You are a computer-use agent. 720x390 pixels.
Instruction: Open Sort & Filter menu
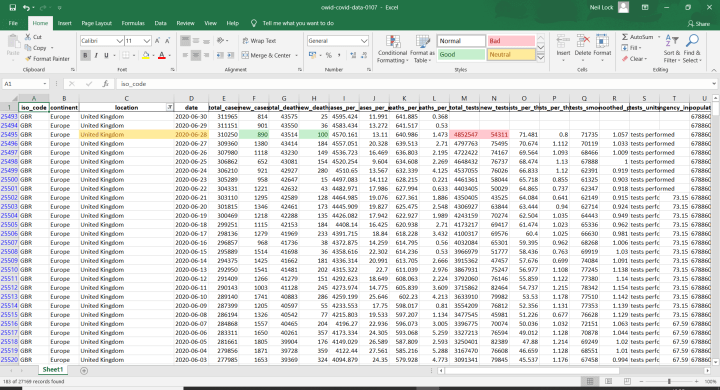[671, 49]
